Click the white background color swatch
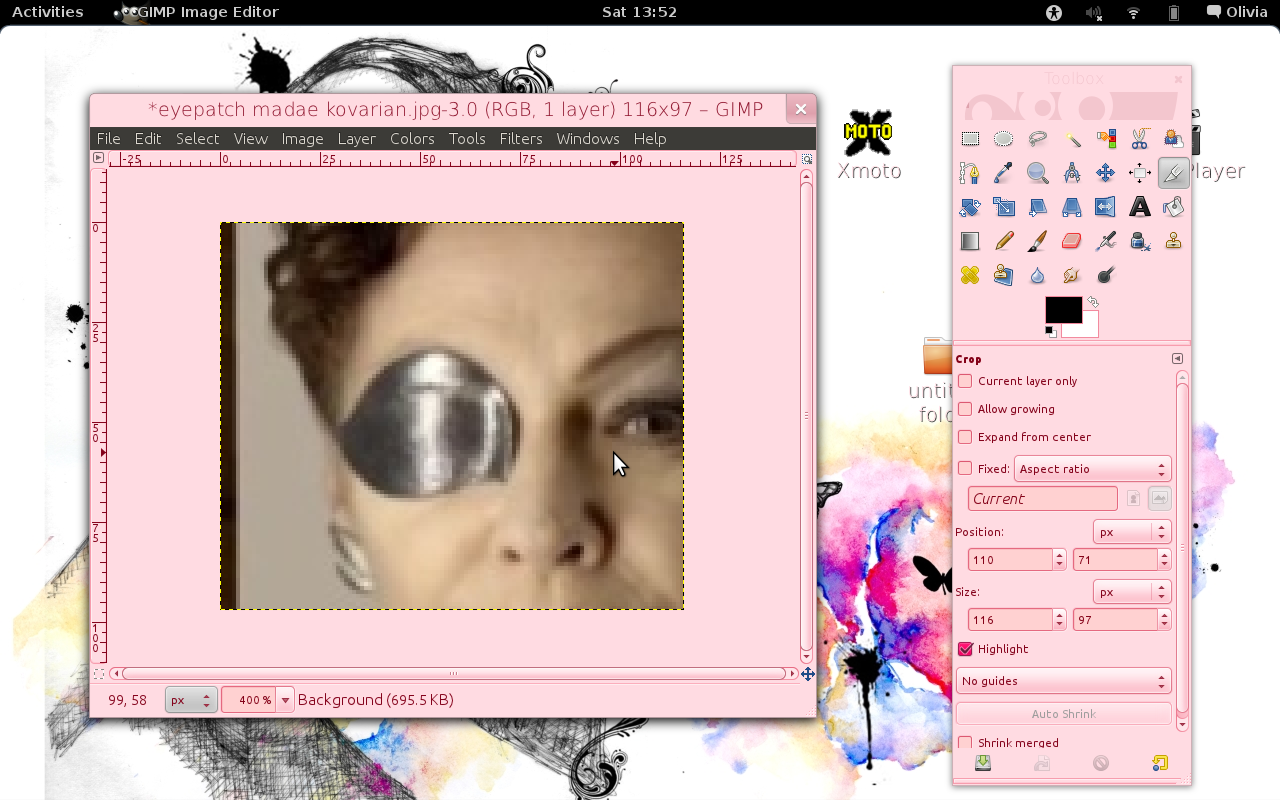 (x=1089, y=328)
